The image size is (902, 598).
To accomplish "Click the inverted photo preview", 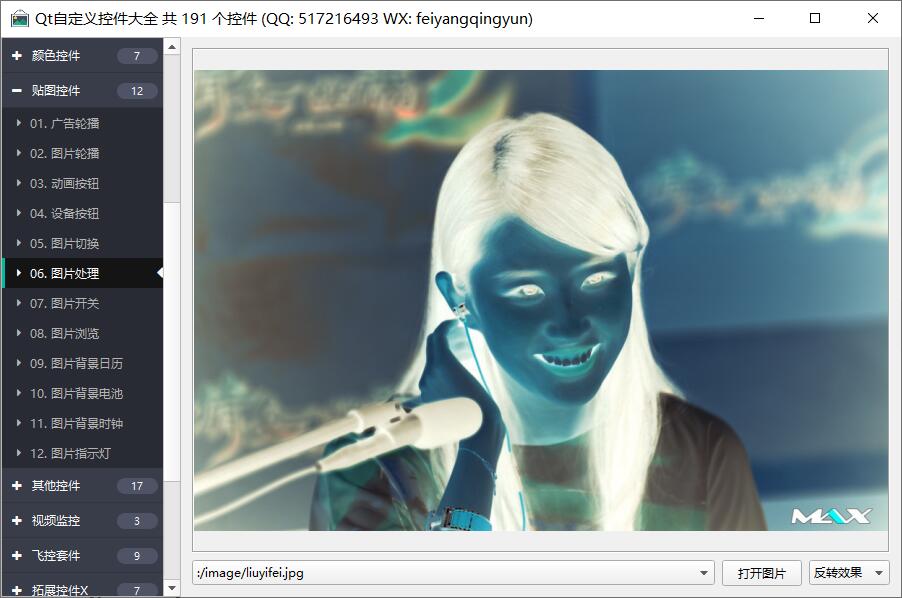I will [x=540, y=300].
